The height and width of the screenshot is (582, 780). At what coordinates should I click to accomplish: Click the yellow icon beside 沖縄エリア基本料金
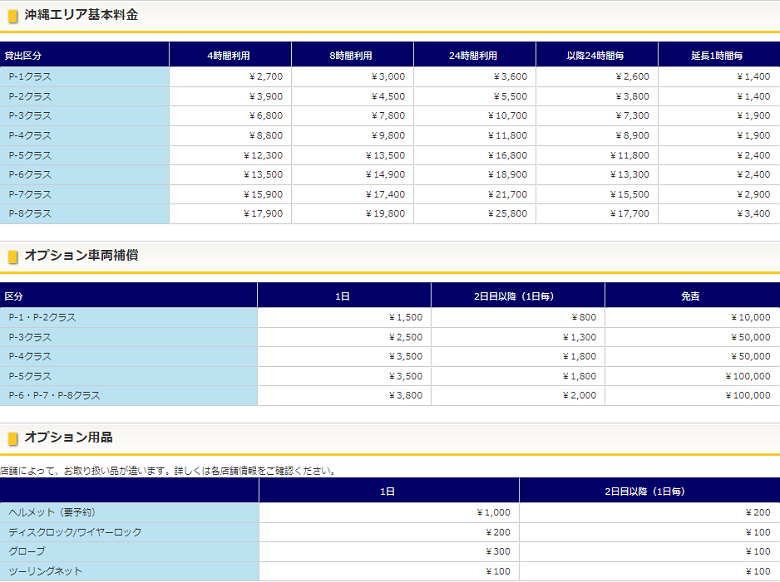(13, 16)
